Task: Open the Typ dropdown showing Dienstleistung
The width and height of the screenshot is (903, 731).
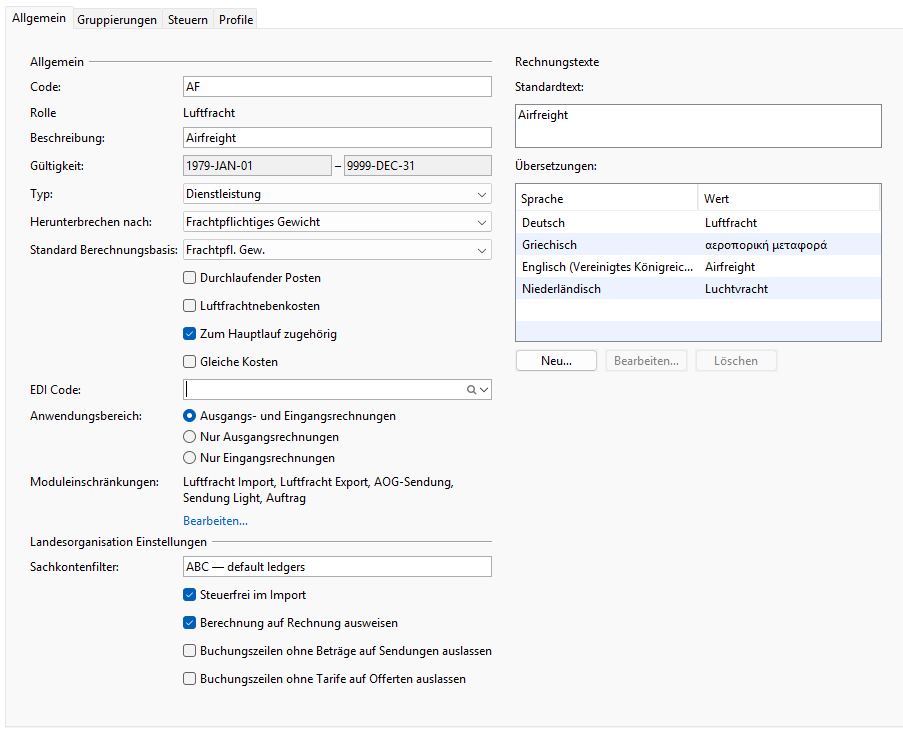Action: [x=337, y=194]
